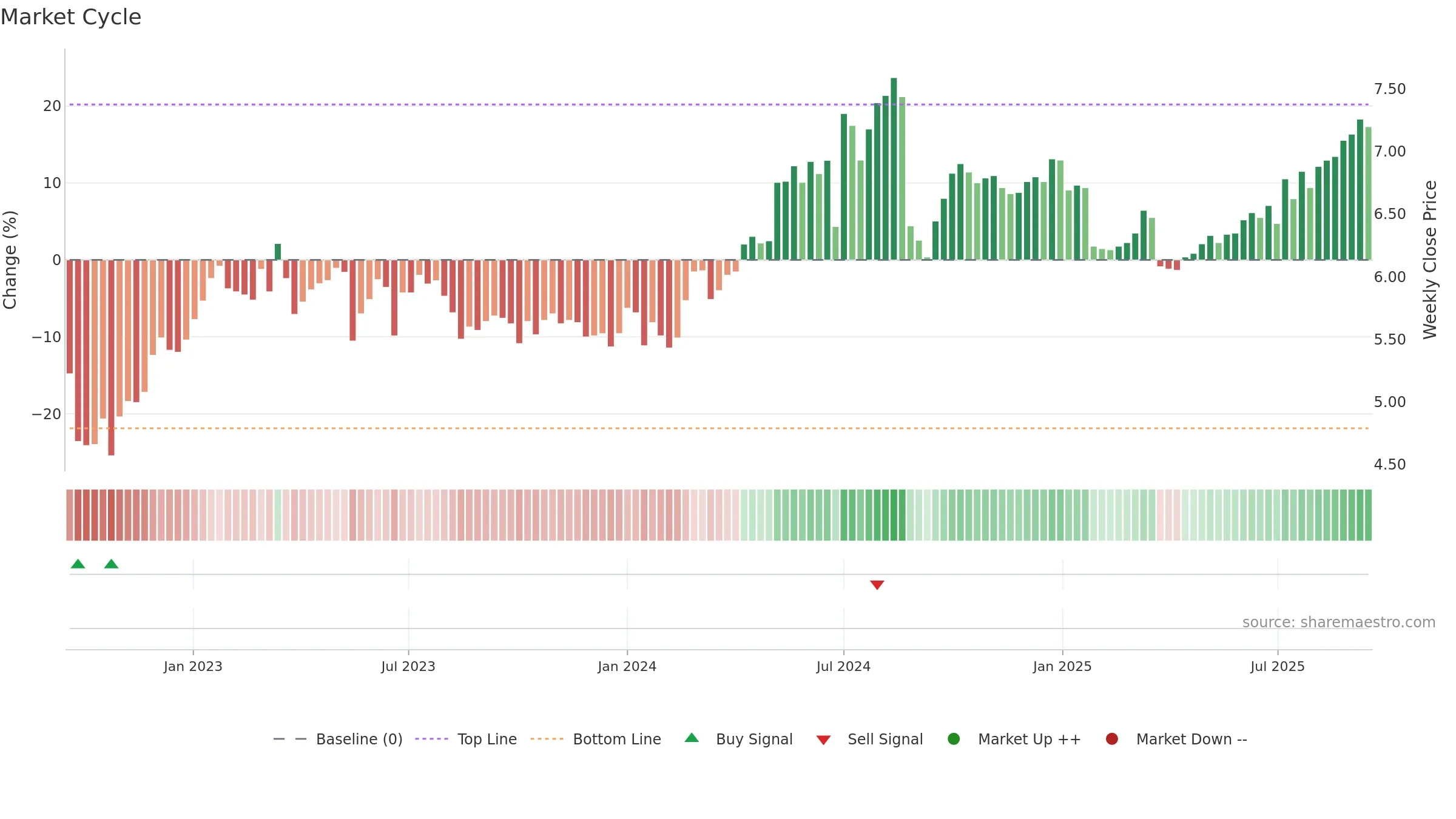Click the −20 tick on Change axis
Image resolution: width=1456 pixels, height=819 pixels.
(x=46, y=414)
